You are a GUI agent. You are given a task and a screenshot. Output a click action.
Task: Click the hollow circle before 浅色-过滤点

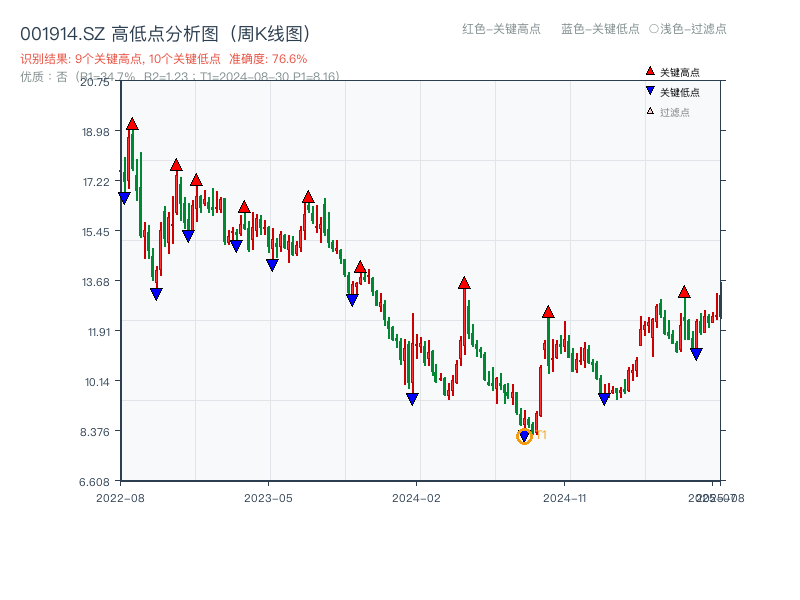[654, 29]
